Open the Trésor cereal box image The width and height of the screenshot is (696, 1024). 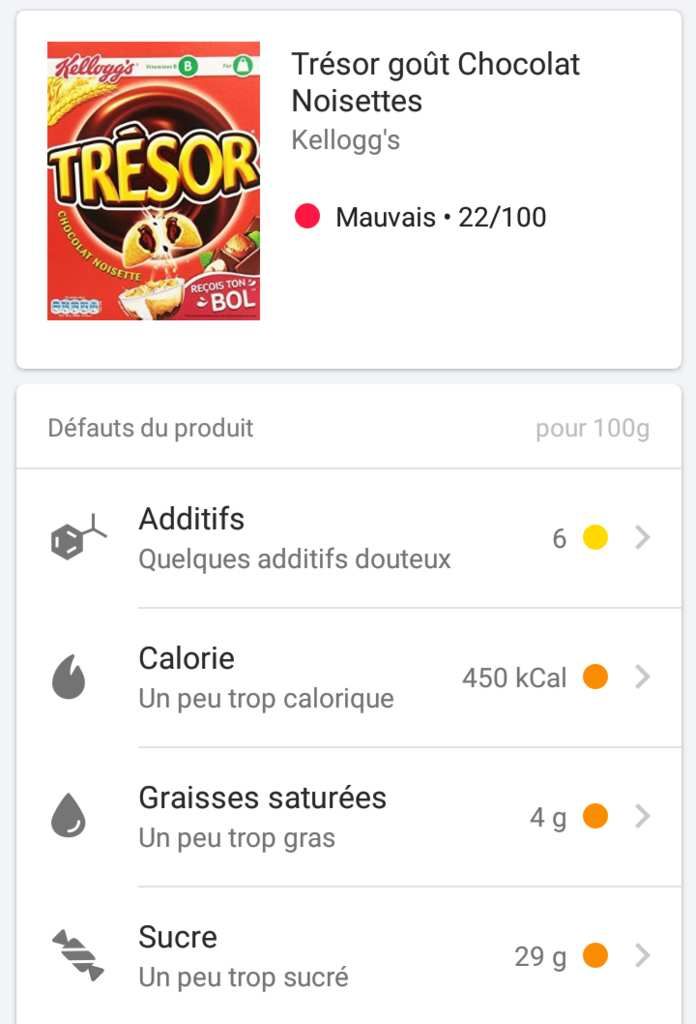click(153, 181)
